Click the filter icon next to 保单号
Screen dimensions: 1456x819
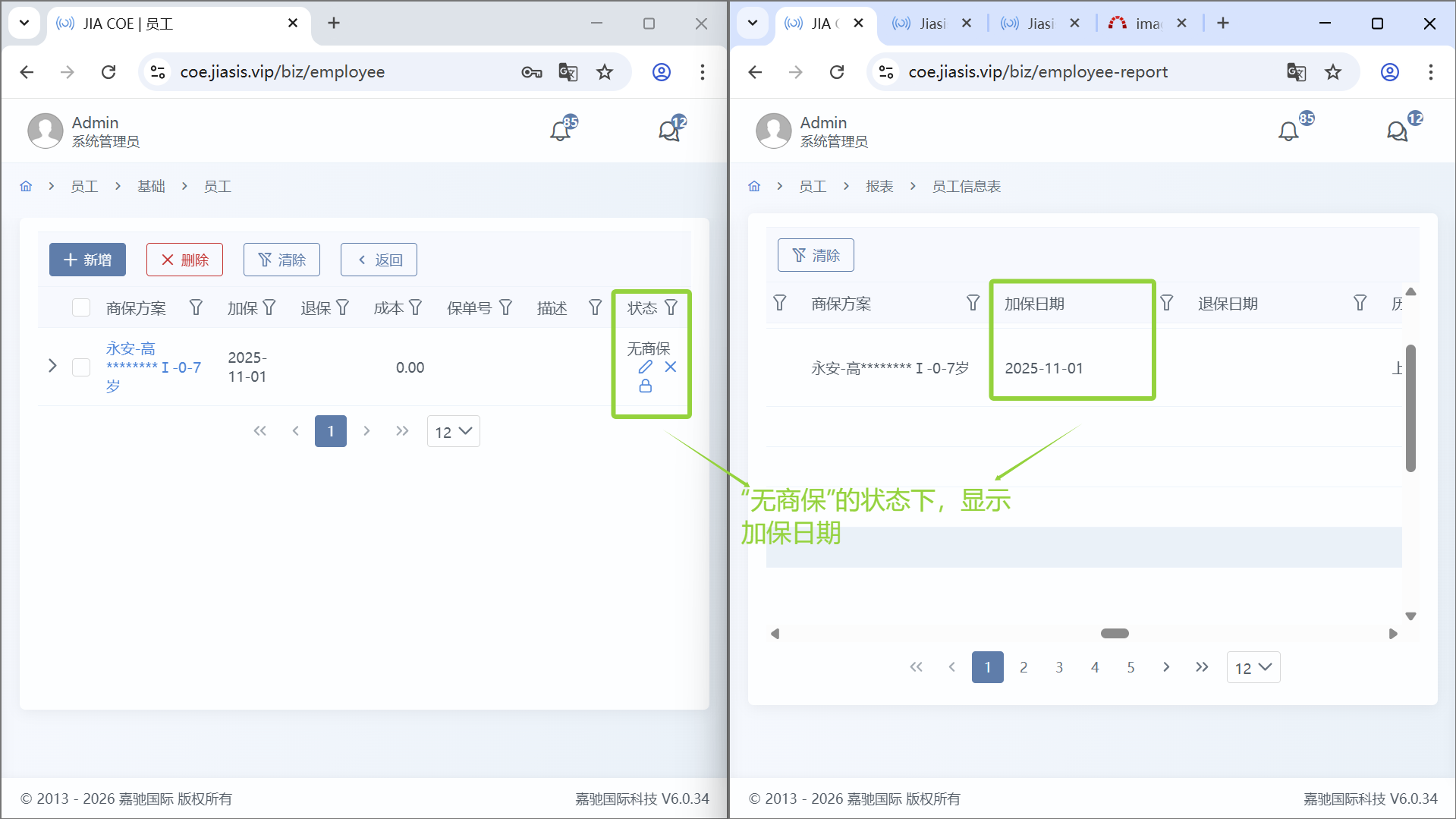(506, 308)
